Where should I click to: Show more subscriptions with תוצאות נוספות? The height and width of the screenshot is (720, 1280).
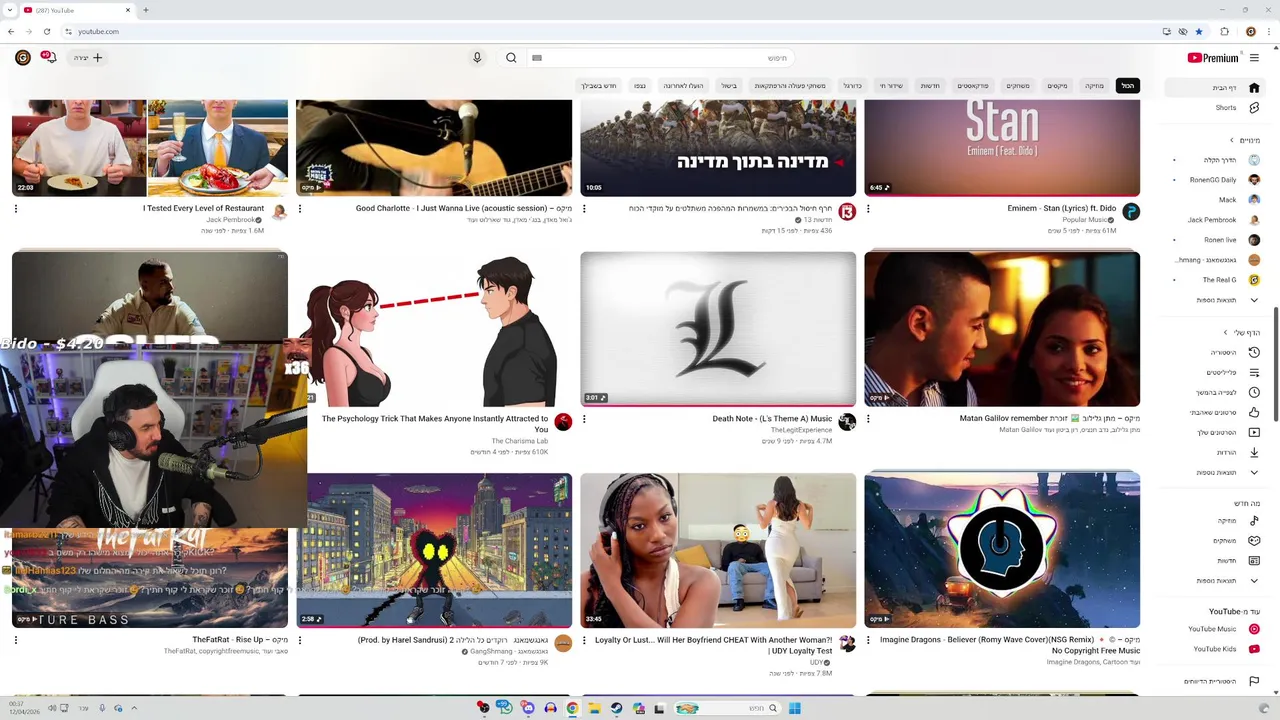coord(1215,300)
